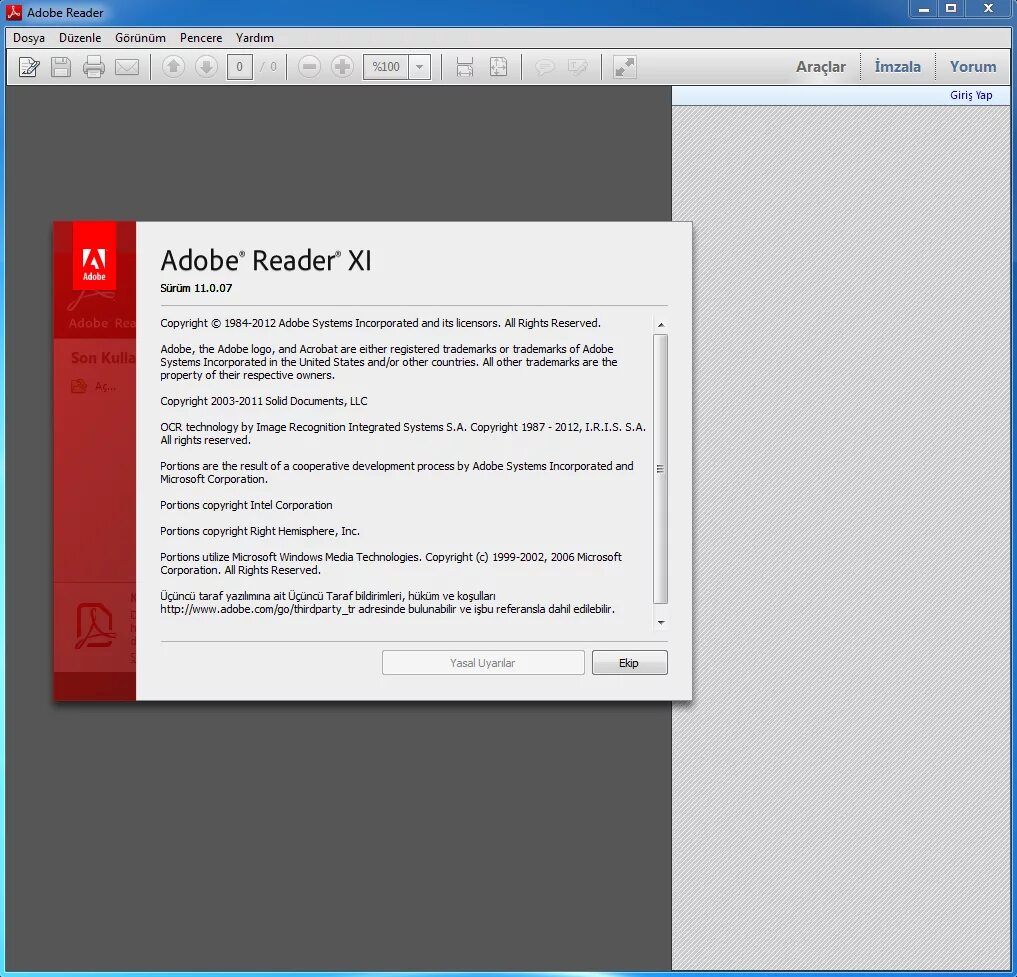Minimize the Adobe Reader window
1017x977 pixels.
[924, 9]
